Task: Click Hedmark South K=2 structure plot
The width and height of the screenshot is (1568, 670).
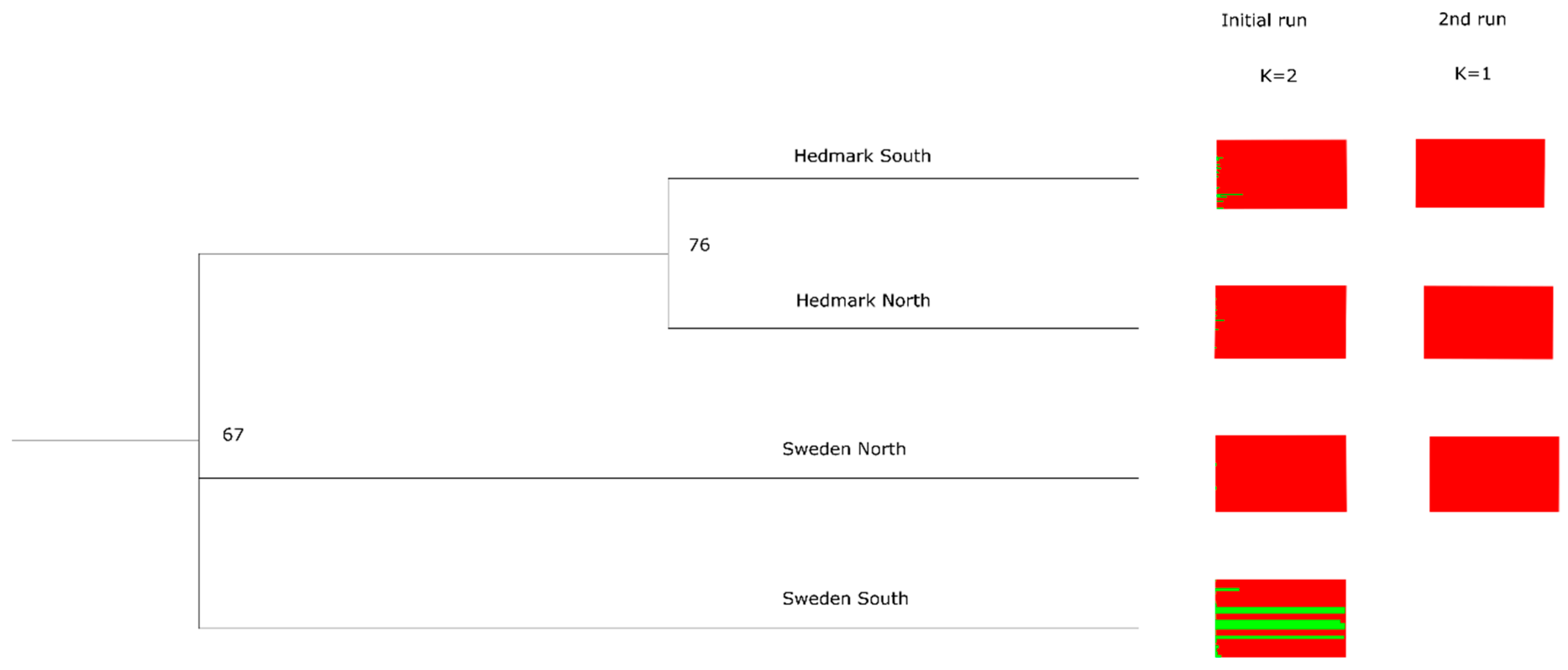Action: pos(1281,175)
